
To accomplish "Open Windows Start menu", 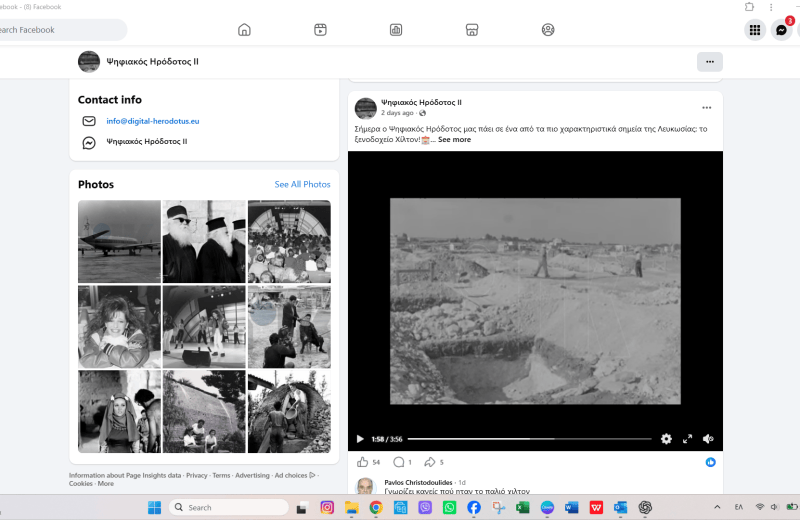I will point(154,507).
